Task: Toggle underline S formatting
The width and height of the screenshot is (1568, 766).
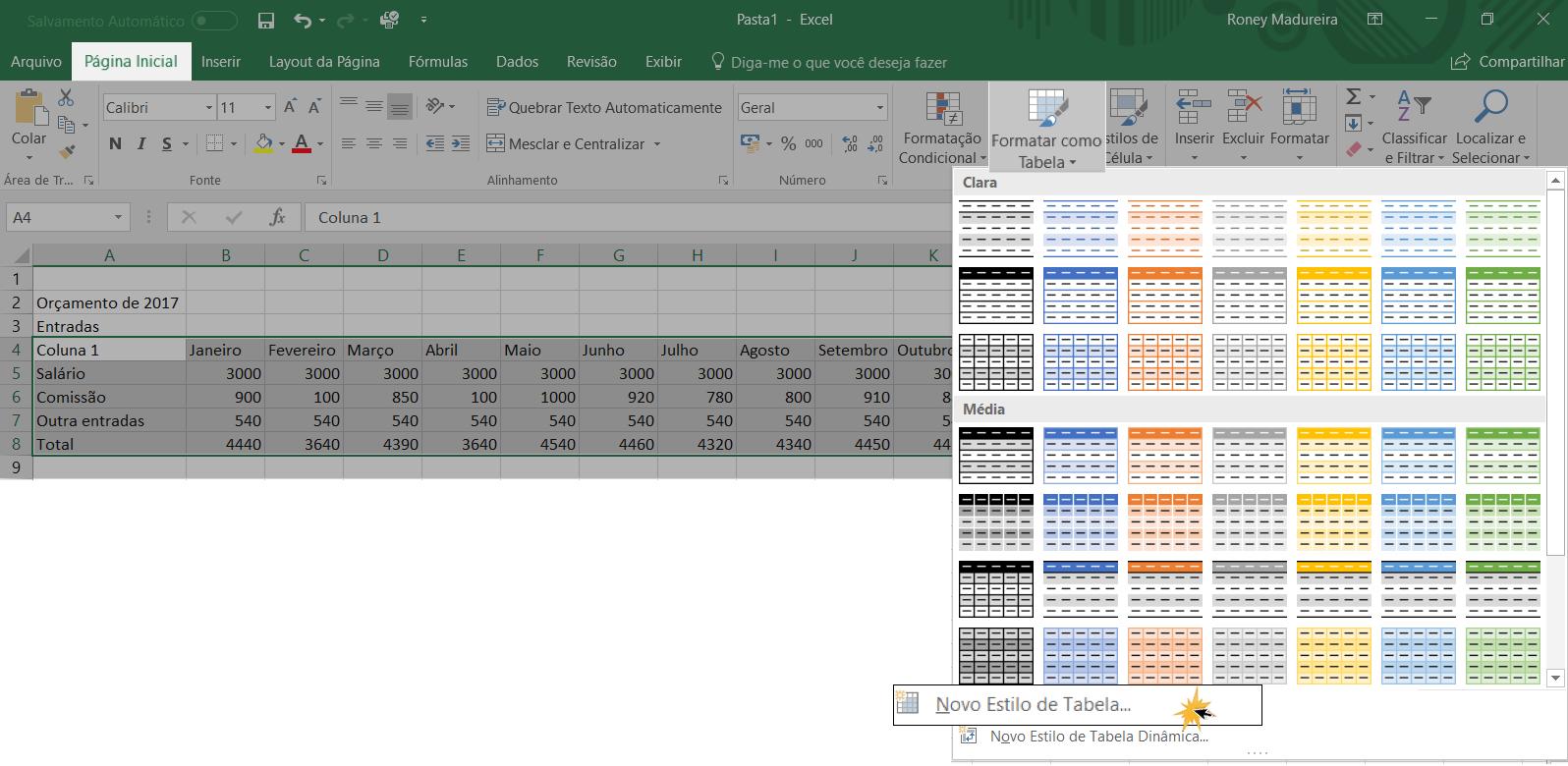Action: point(167,143)
